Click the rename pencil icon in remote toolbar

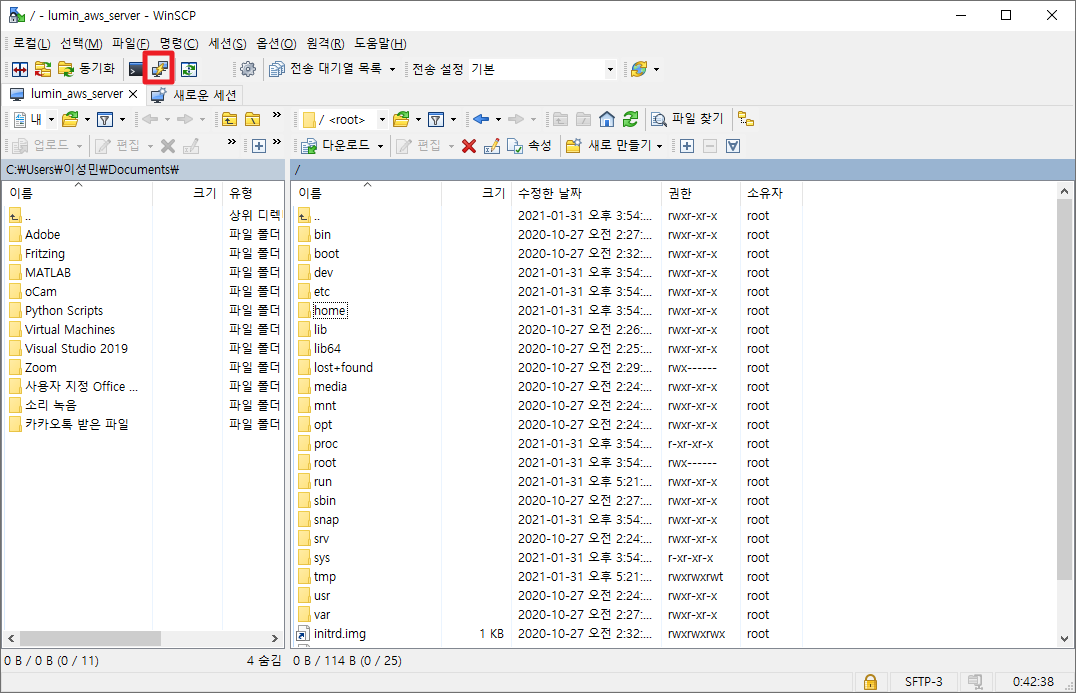click(x=491, y=146)
